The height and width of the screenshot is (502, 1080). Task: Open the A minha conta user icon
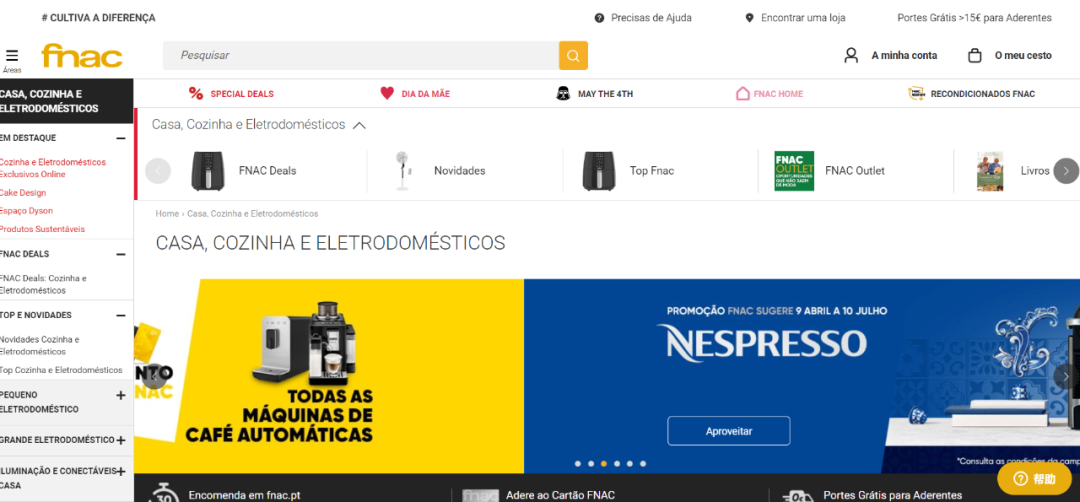(851, 55)
